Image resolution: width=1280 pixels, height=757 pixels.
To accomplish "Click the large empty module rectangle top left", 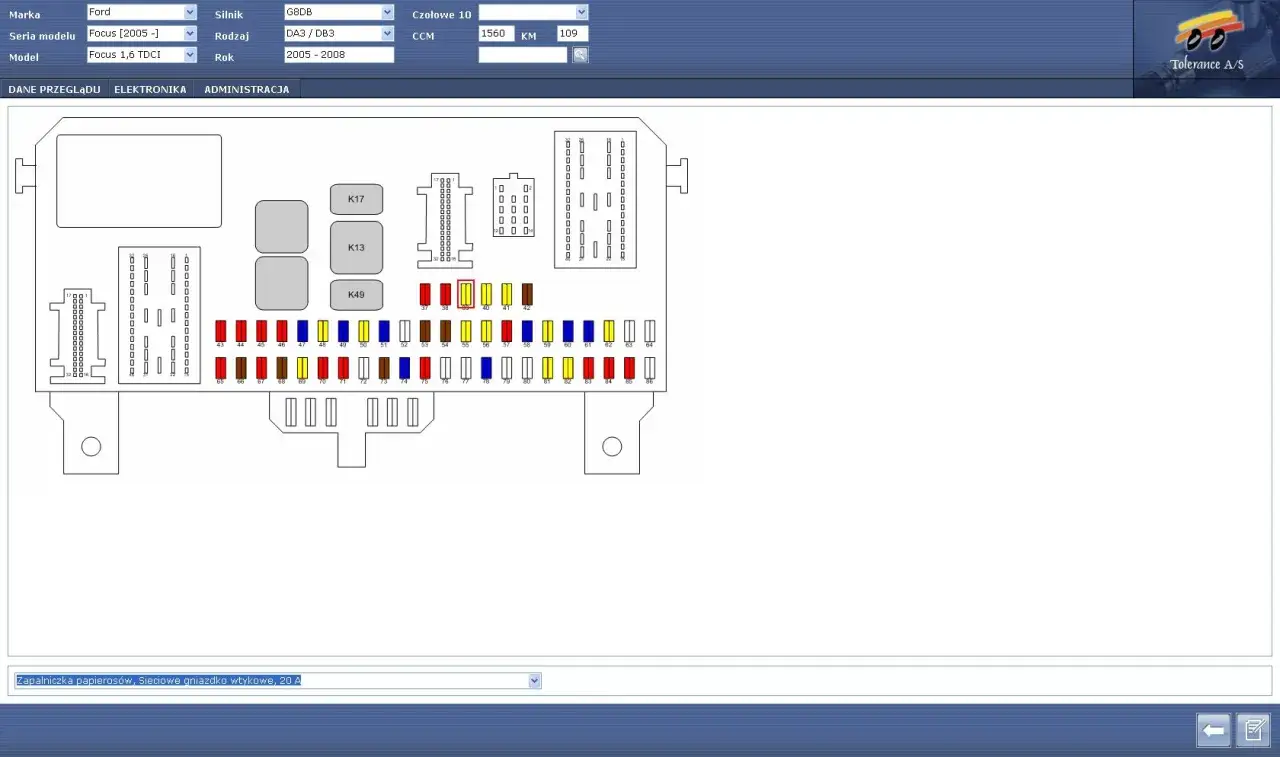I will pyautogui.click(x=139, y=181).
